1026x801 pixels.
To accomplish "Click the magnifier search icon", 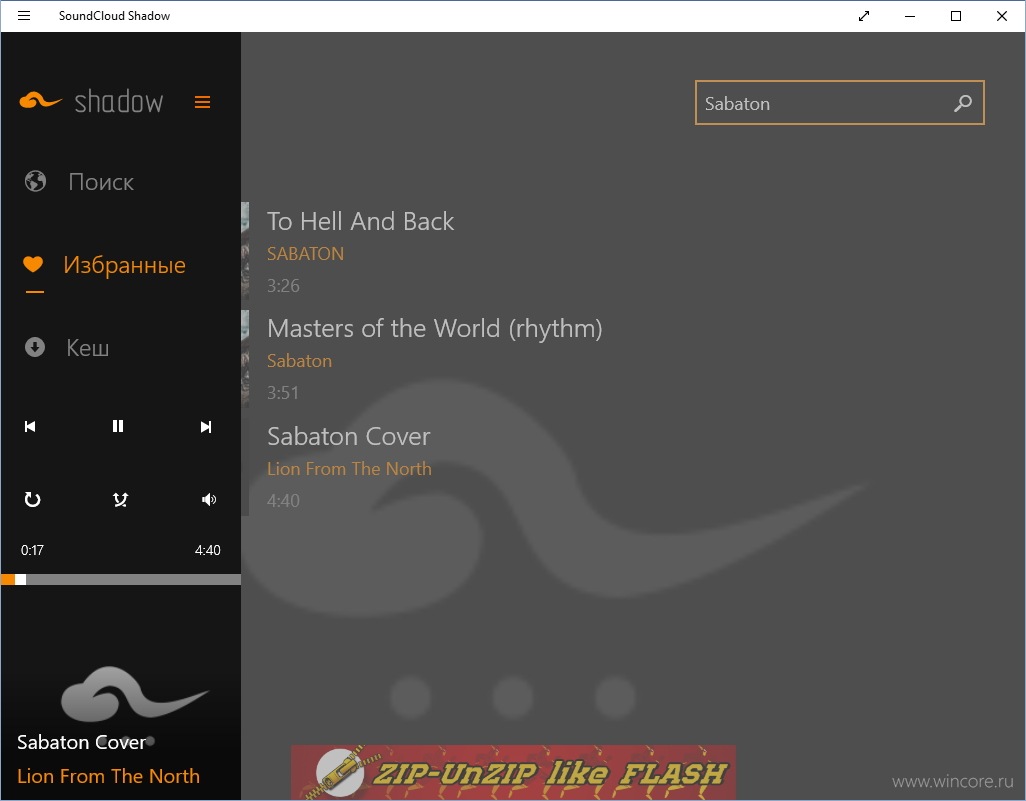I will tap(963, 103).
